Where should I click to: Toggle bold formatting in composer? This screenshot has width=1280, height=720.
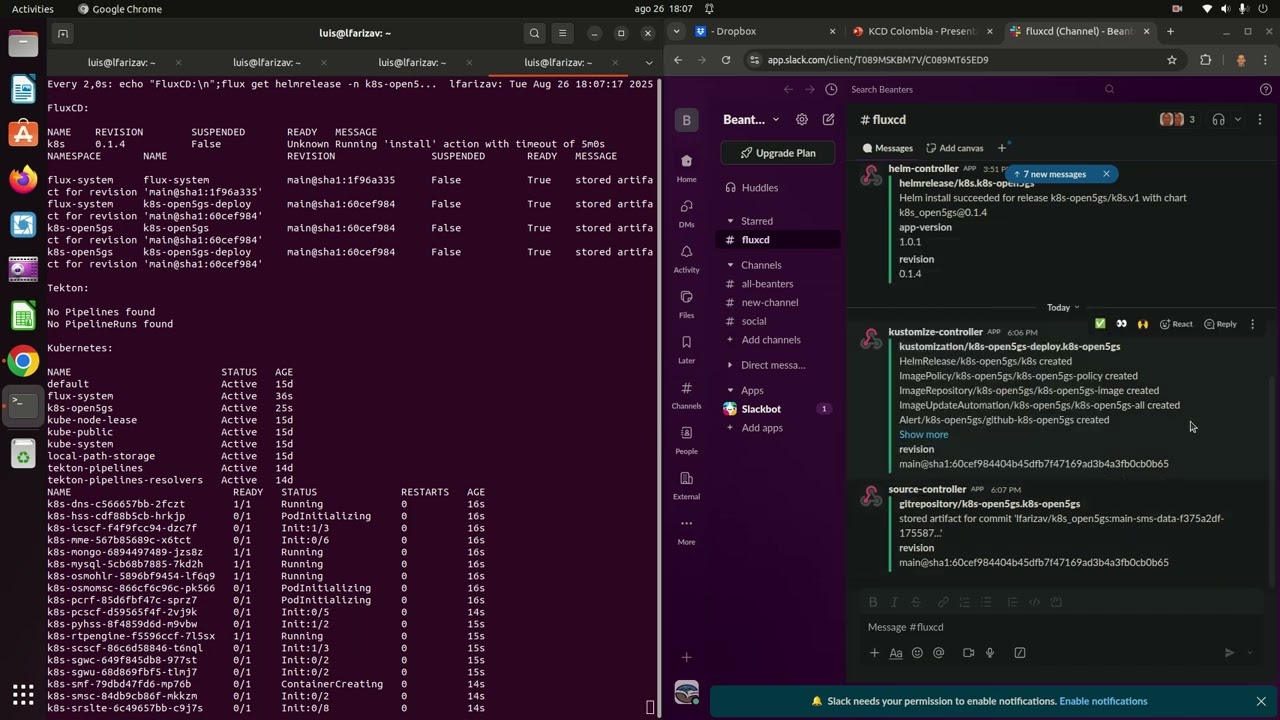click(873, 602)
